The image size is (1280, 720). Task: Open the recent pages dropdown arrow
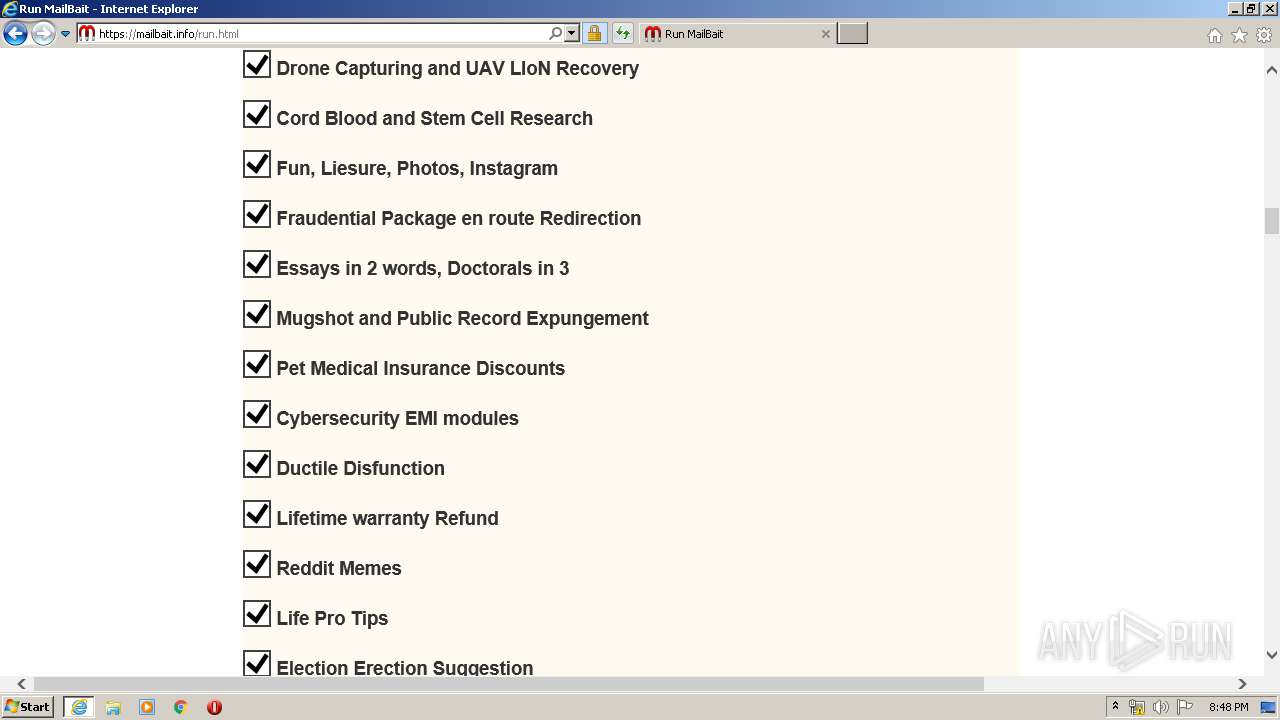pos(66,34)
